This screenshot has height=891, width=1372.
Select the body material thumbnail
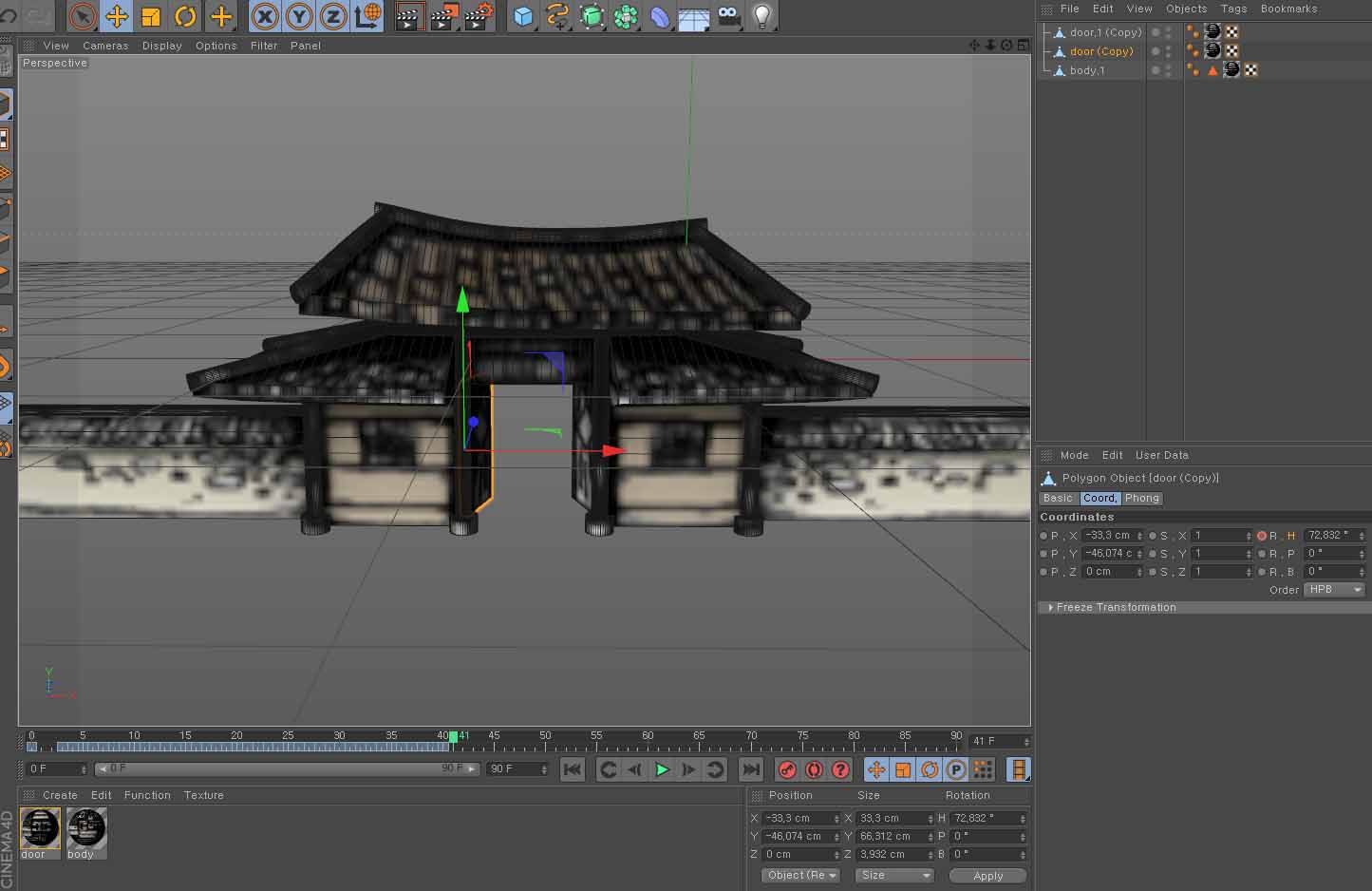86,828
